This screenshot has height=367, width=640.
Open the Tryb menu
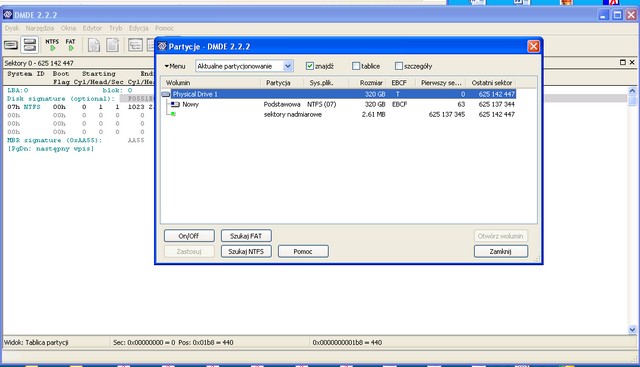pyautogui.click(x=116, y=28)
